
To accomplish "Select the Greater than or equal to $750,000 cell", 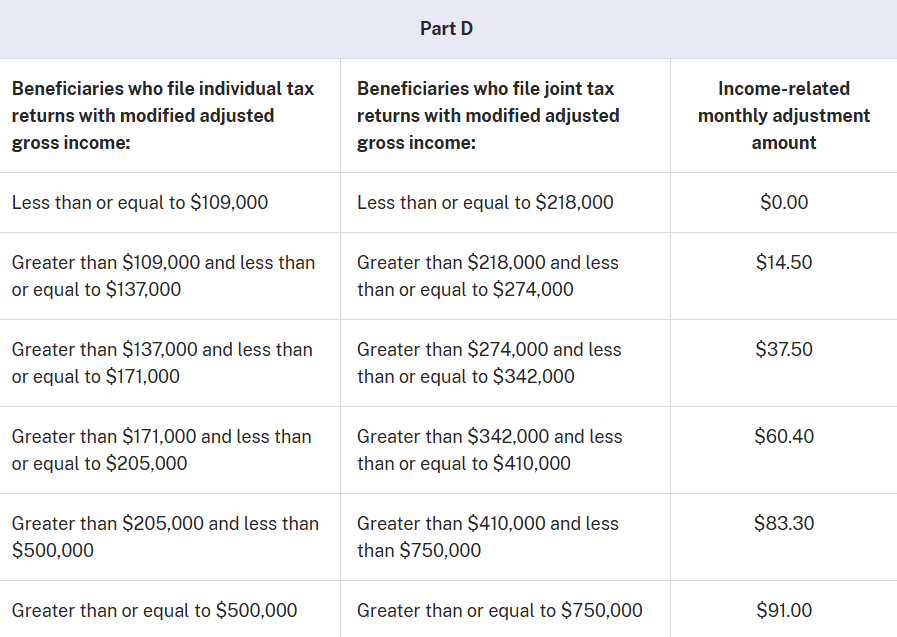I will (x=499, y=611).
